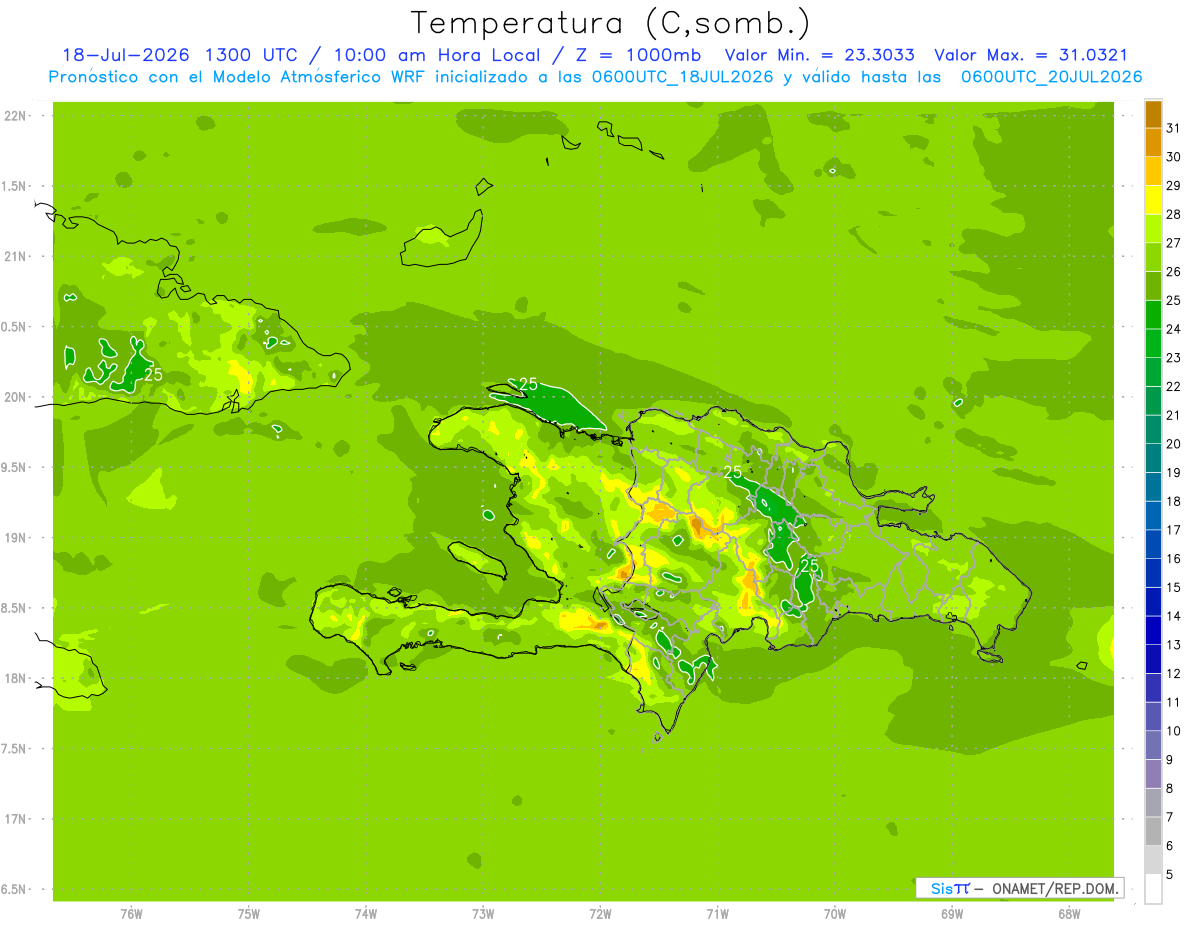Pick the legend swatch between 24 and 25
This screenshot has width=1200, height=927.
1153,315
